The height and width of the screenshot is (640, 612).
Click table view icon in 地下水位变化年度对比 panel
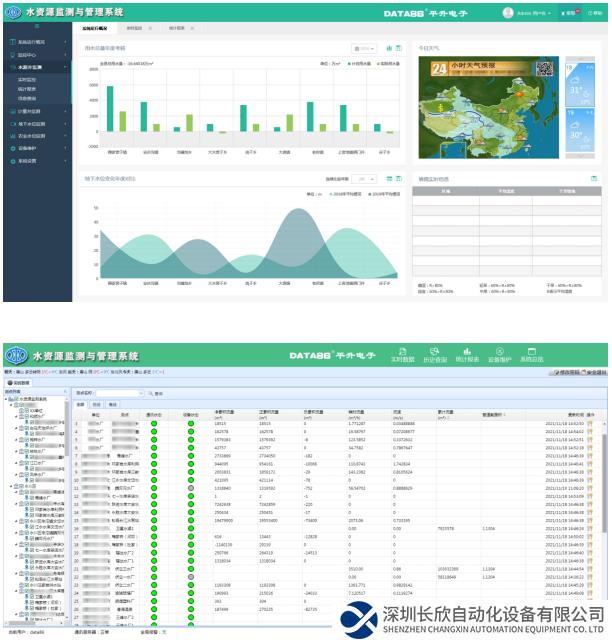click(x=399, y=179)
